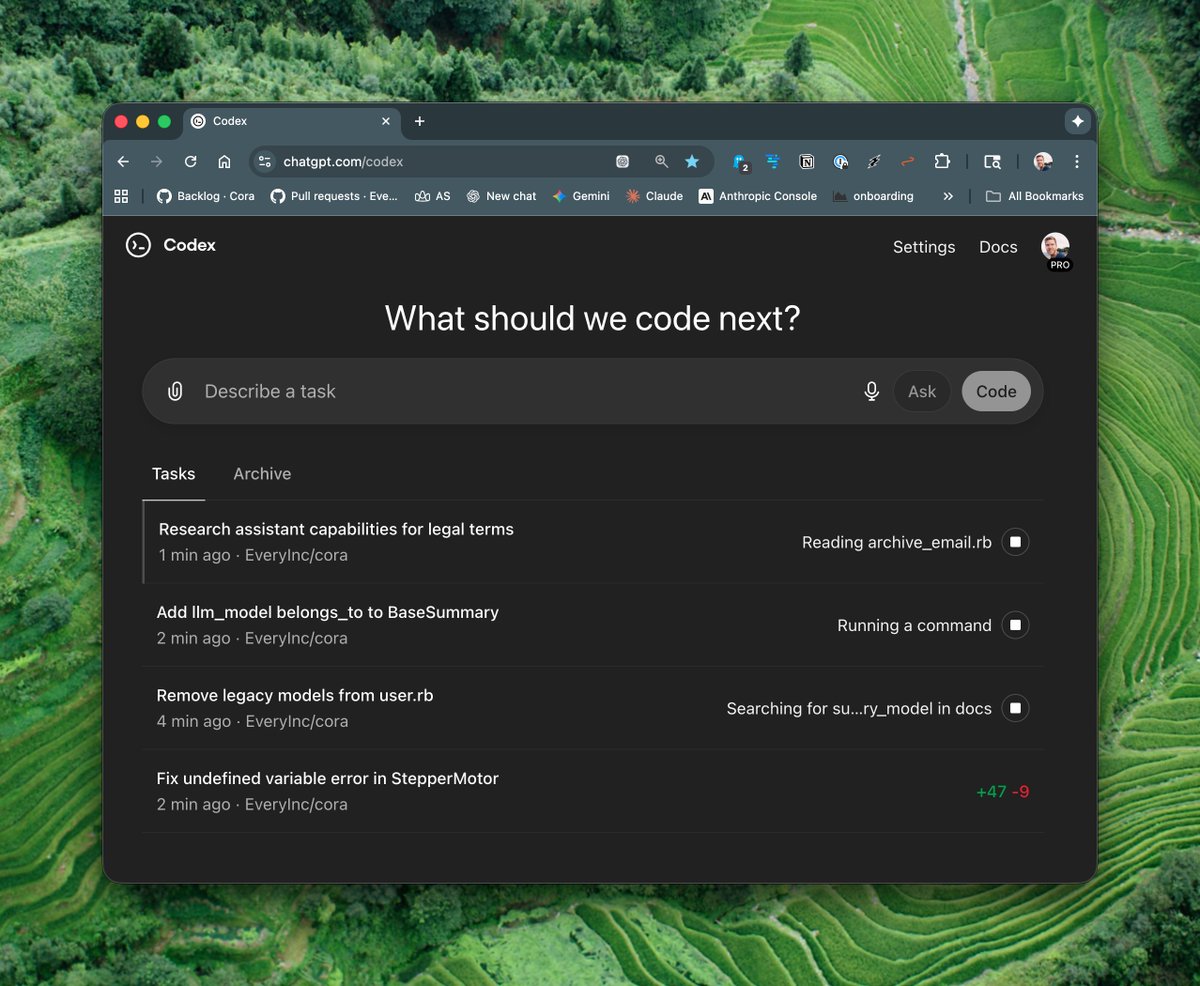Open the Notion extension icon
The height and width of the screenshot is (986, 1200).
pyautogui.click(x=807, y=161)
